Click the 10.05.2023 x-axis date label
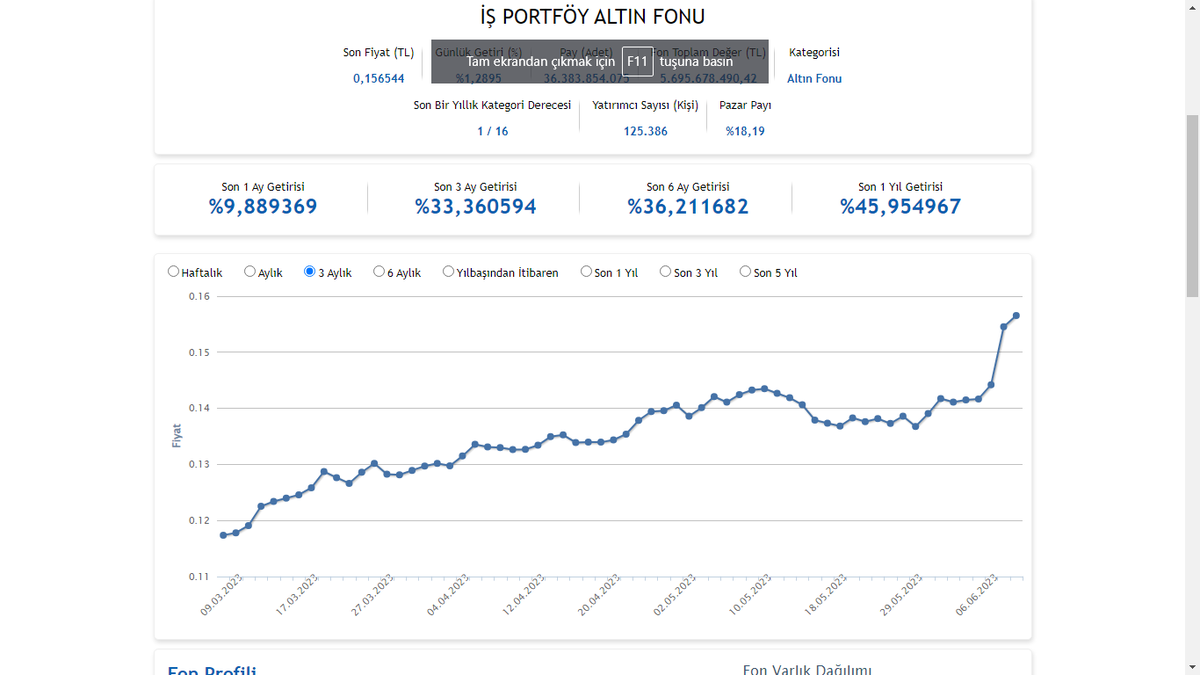The image size is (1200, 675). (x=751, y=596)
